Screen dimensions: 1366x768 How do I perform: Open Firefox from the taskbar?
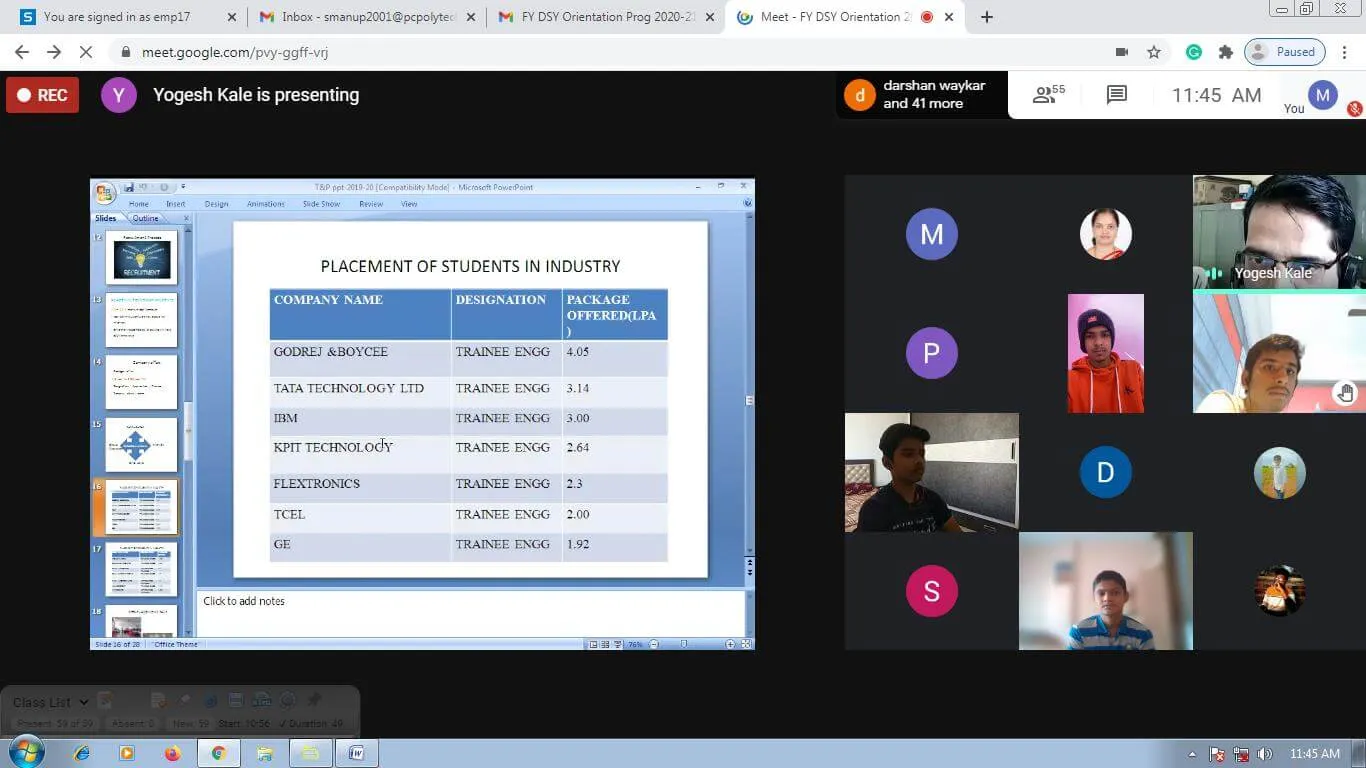click(172, 753)
